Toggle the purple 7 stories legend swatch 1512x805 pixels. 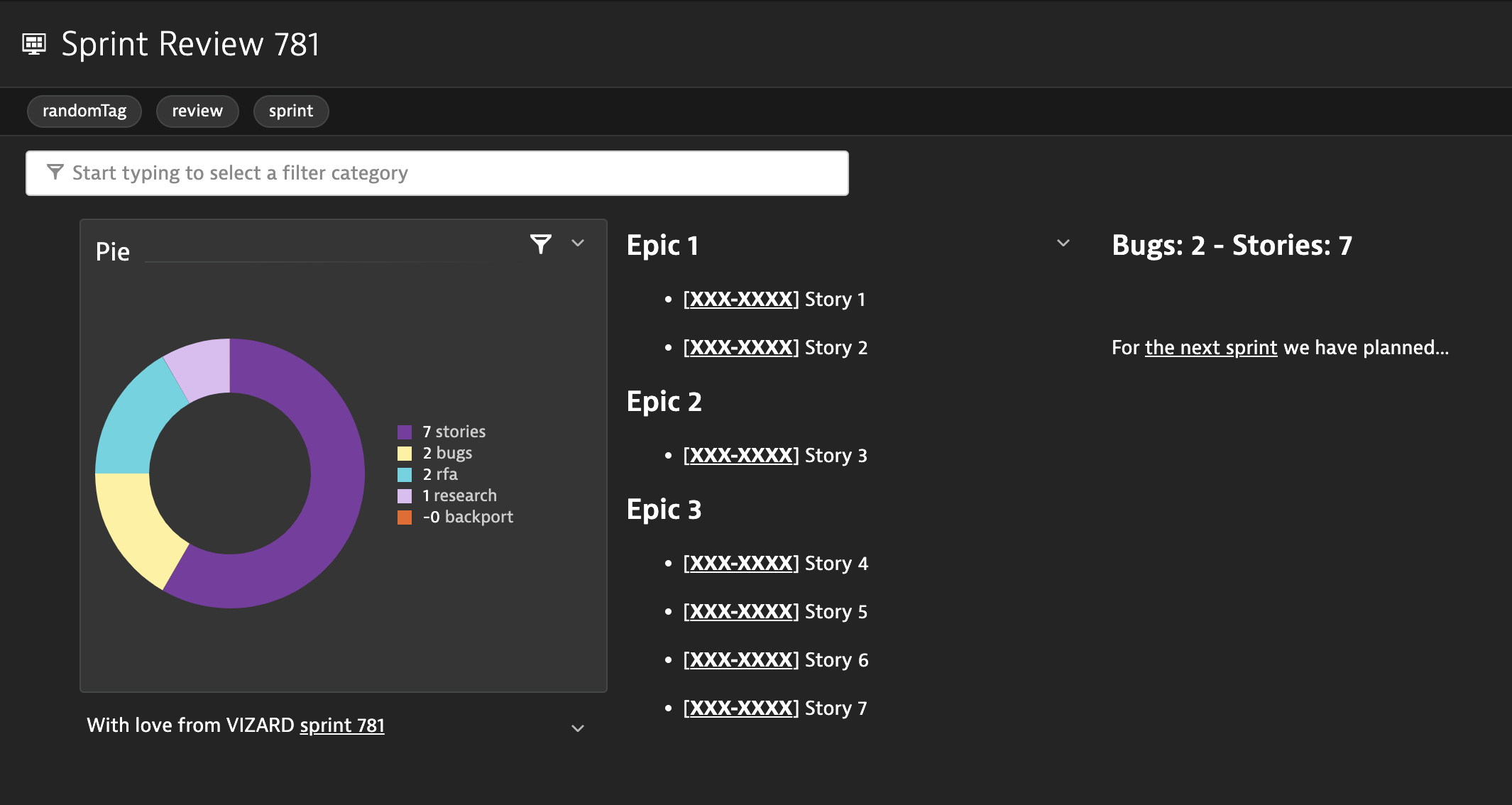click(405, 432)
